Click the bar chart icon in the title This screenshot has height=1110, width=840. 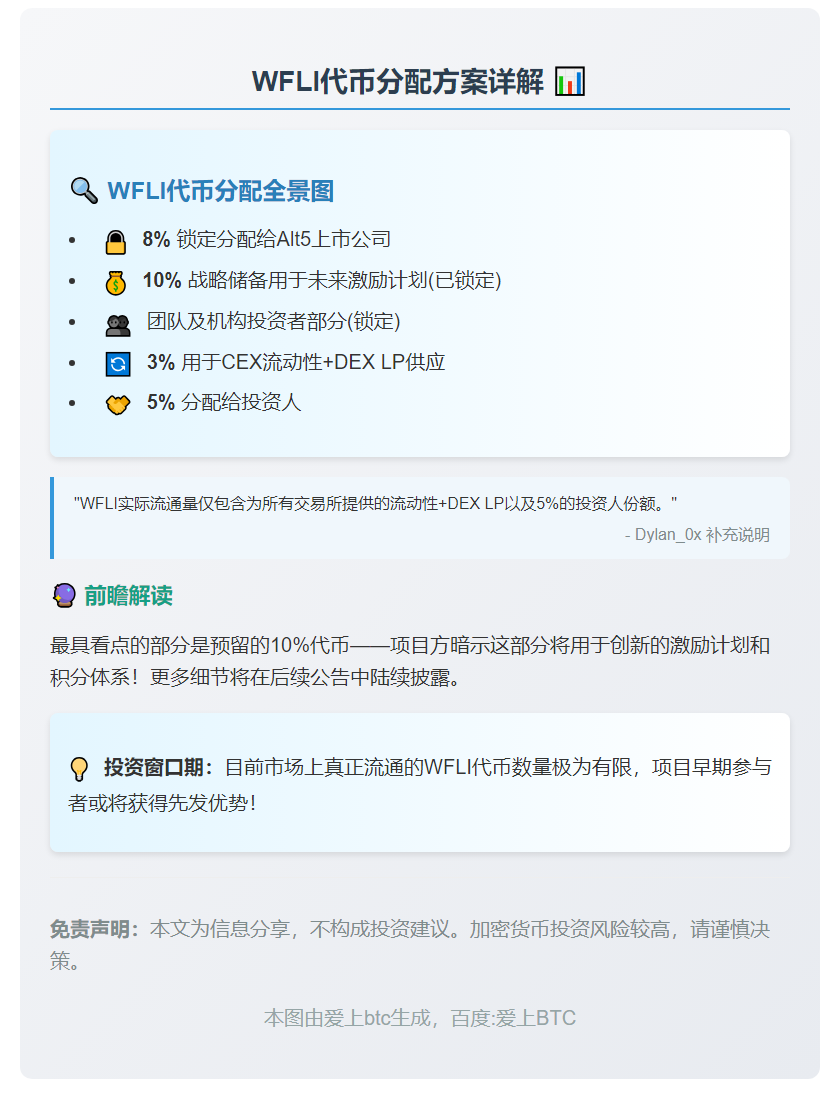(569, 82)
